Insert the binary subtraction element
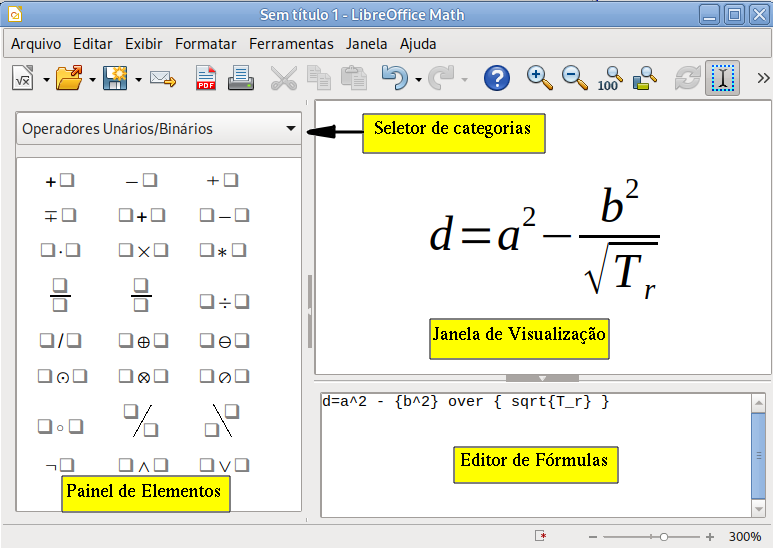The image size is (773, 550). point(224,216)
